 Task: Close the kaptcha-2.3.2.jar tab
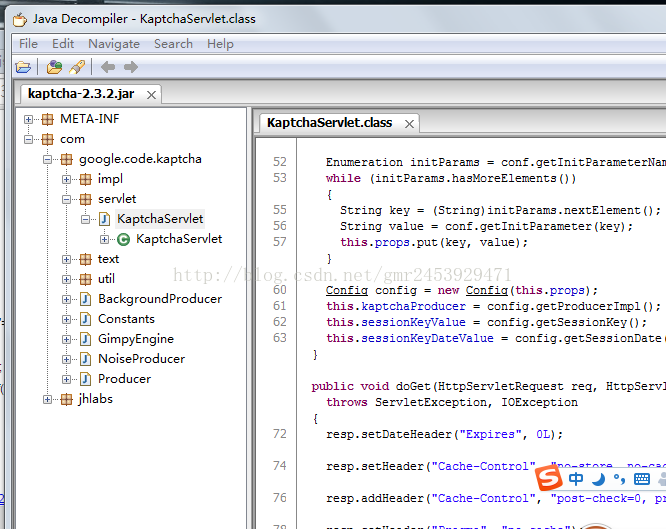(151, 95)
